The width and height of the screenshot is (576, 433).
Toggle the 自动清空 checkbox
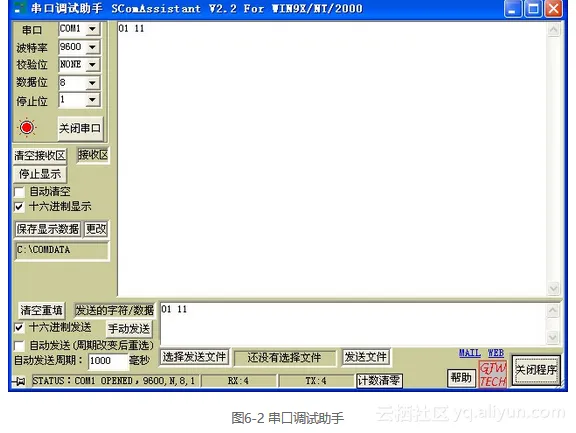(x=19, y=192)
